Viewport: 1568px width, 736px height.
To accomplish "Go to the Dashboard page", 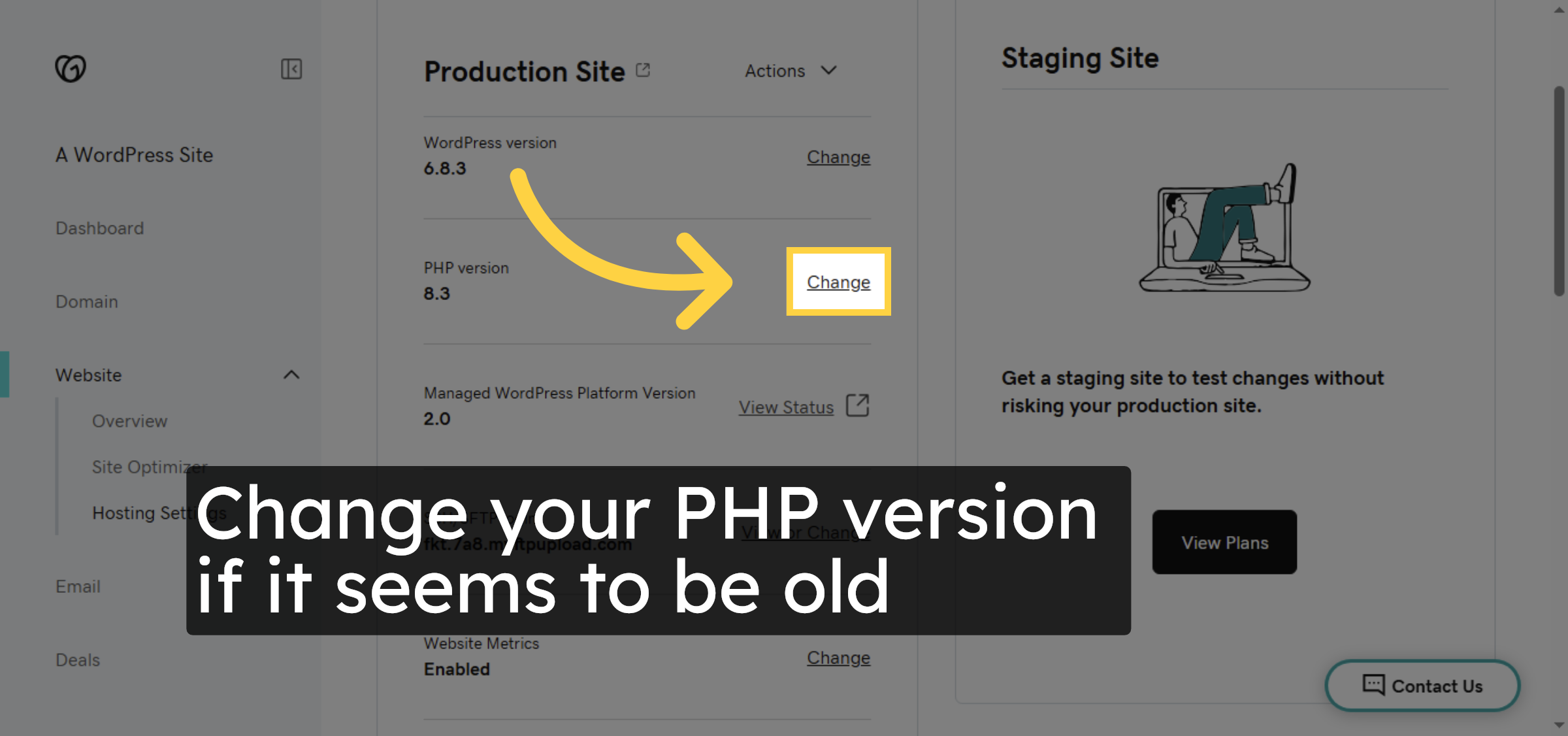I will pyautogui.click(x=100, y=228).
